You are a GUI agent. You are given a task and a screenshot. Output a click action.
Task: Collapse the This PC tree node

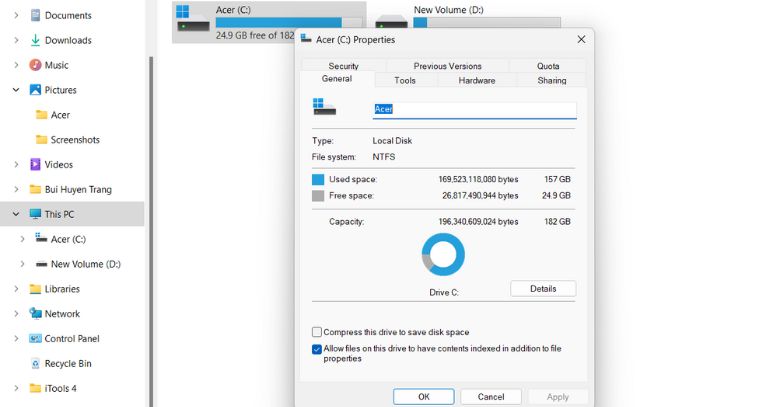[16, 214]
